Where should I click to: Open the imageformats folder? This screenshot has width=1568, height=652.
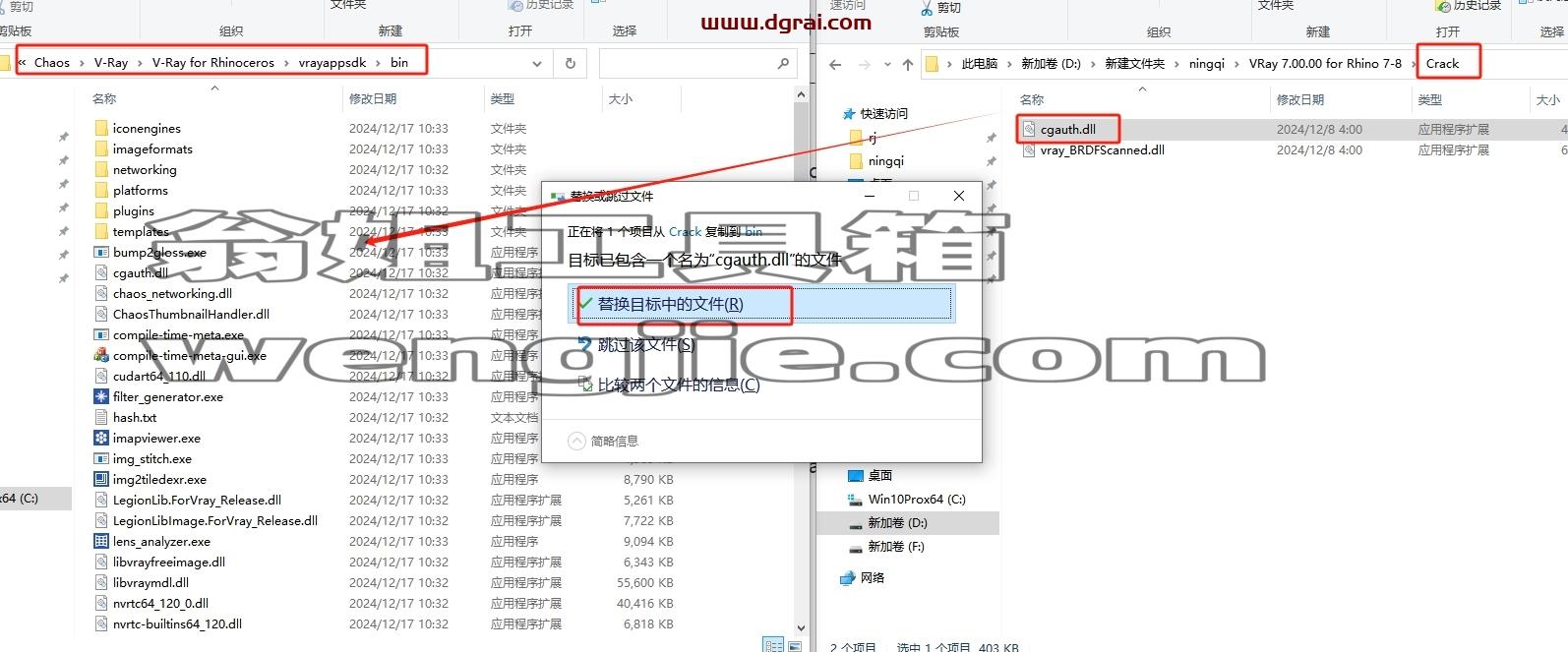152,148
